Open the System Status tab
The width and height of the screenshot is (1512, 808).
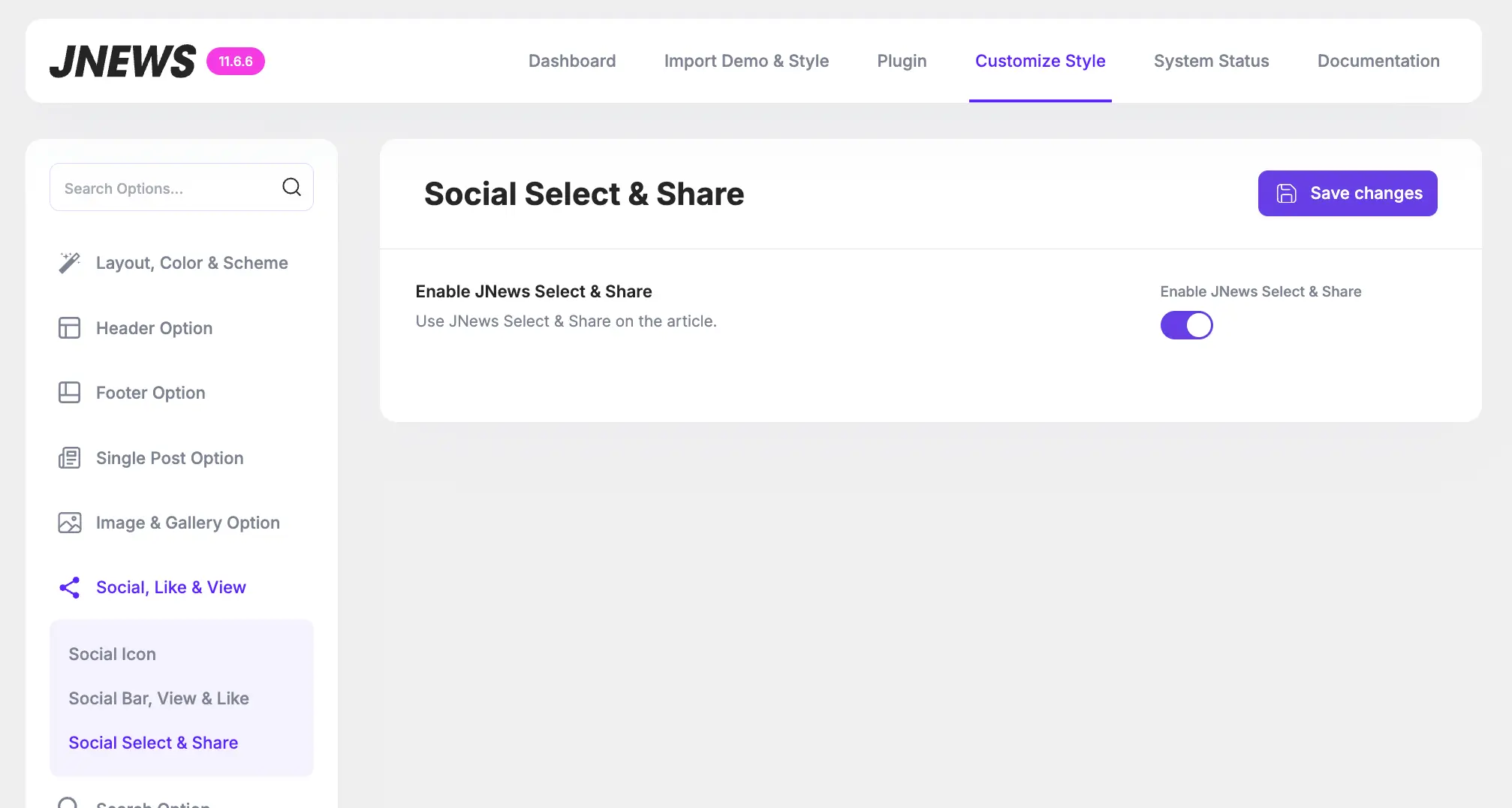[1211, 61]
